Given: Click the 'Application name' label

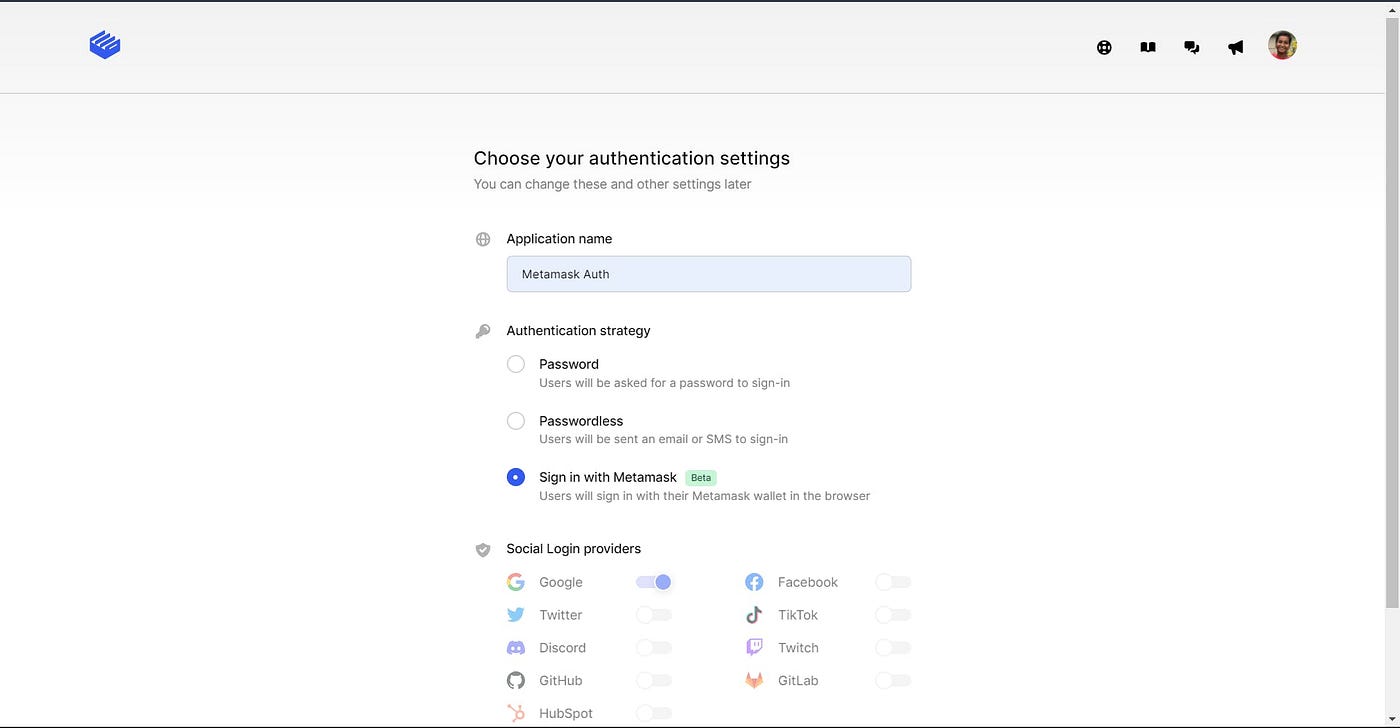Looking at the screenshot, I should click(559, 239).
